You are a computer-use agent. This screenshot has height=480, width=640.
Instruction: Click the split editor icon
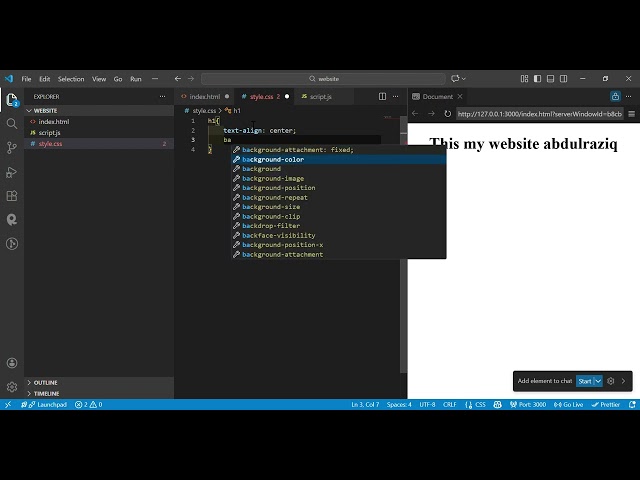pos(382,96)
